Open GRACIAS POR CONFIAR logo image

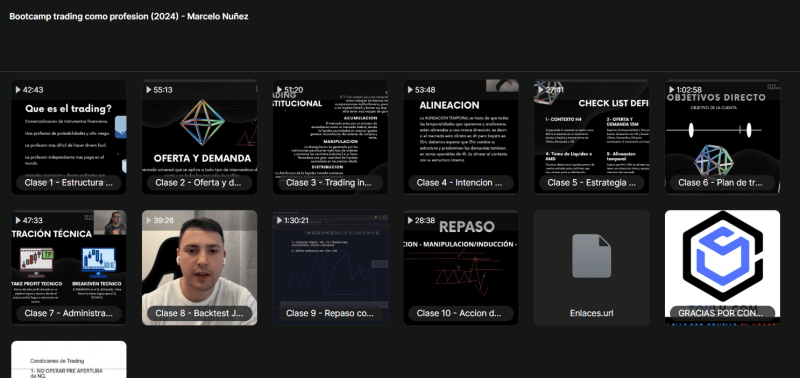tap(722, 268)
